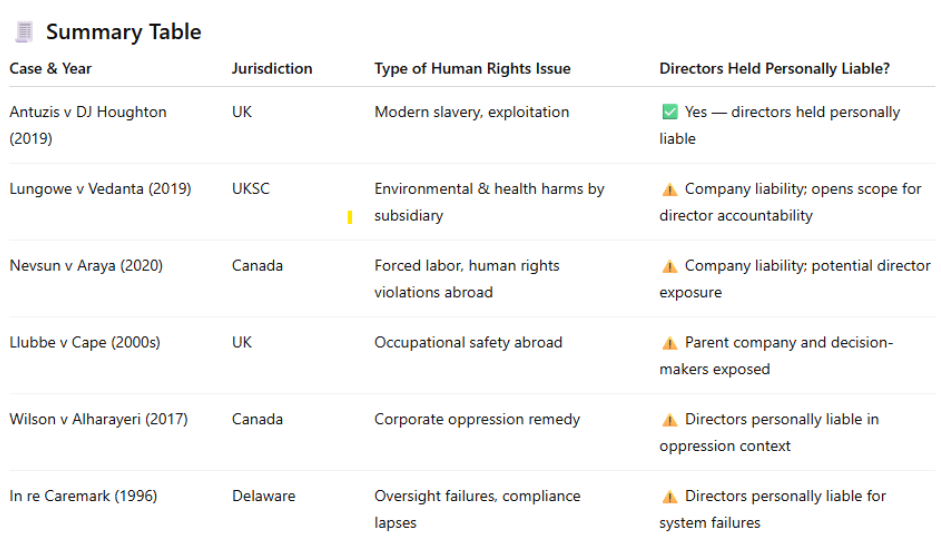
Task: Click the Summary Table heading
Action: (x=123, y=32)
